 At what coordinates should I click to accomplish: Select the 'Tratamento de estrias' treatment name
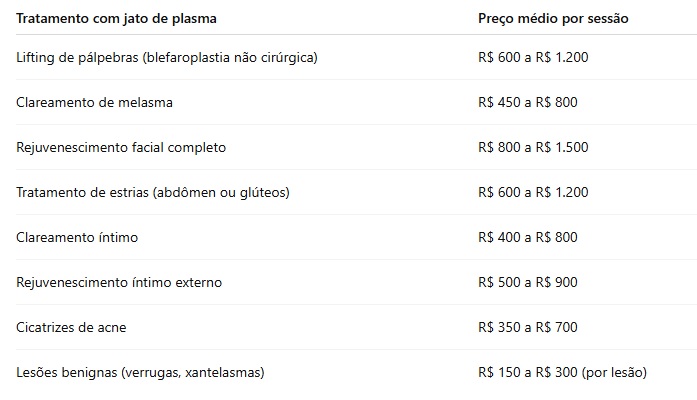coord(83,192)
